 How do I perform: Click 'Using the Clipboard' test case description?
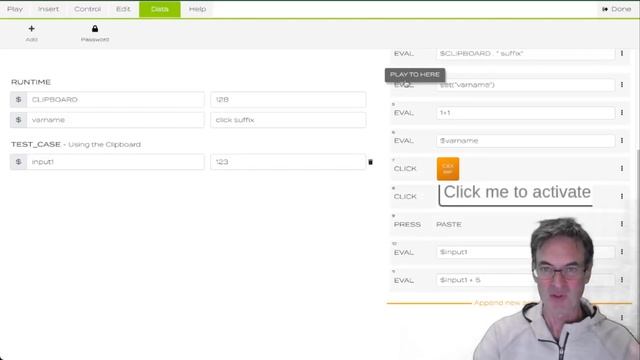(x=104, y=144)
